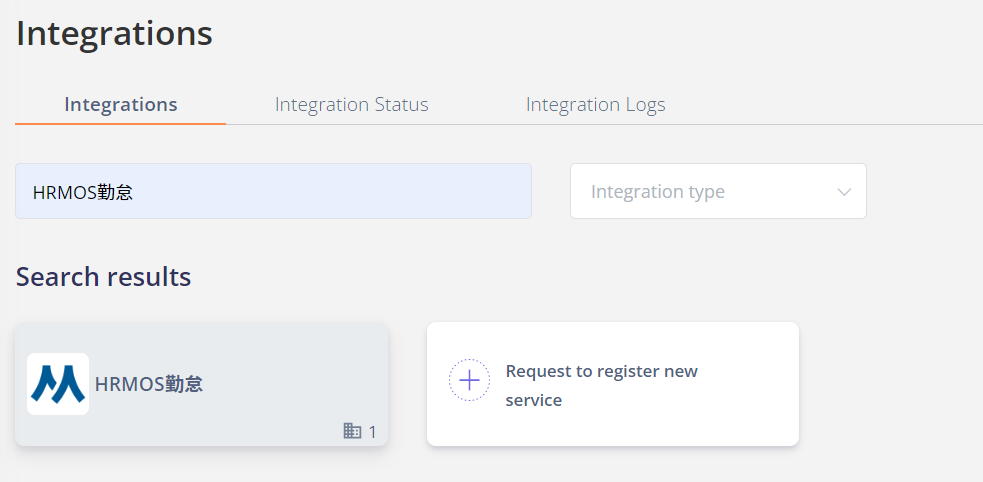Focus the search field containing HRMOS勤怠
Image resolution: width=983 pixels, height=482 pixels.
click(273, 191)
